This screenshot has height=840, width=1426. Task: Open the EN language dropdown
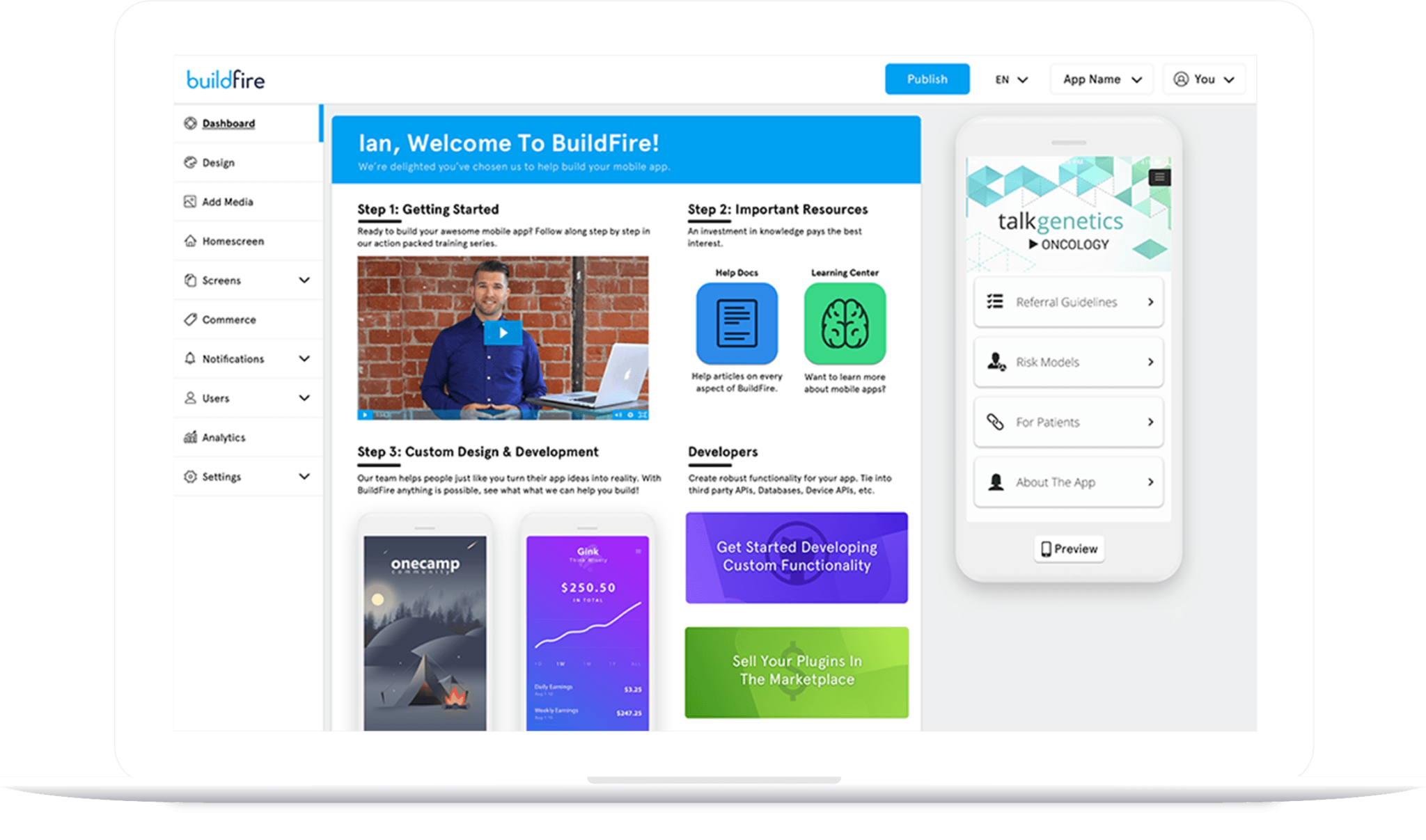(x=1010, y=79)
